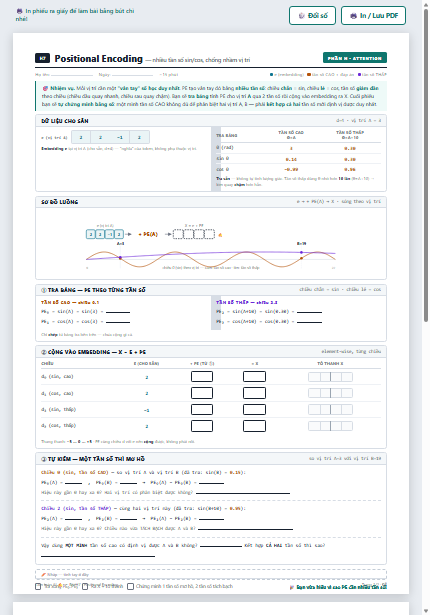The image size is (430, 615).
Task: Click the Đổi số button
Action: click(x=312, y=16)
